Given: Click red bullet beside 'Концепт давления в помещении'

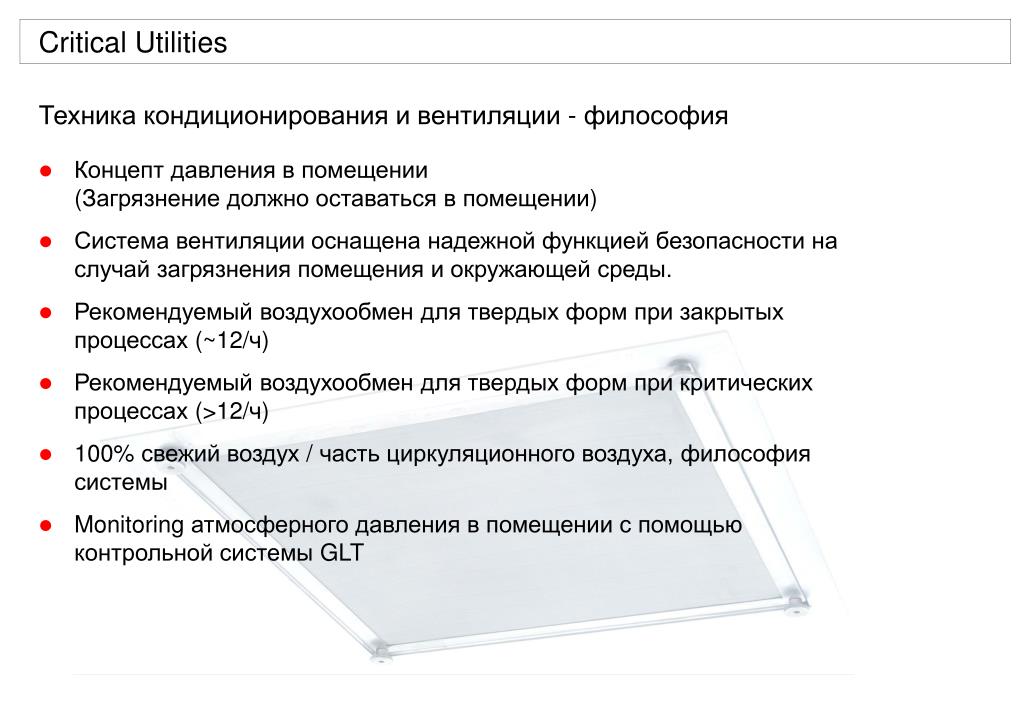Looking at the screenshot, I should [46, 171].
